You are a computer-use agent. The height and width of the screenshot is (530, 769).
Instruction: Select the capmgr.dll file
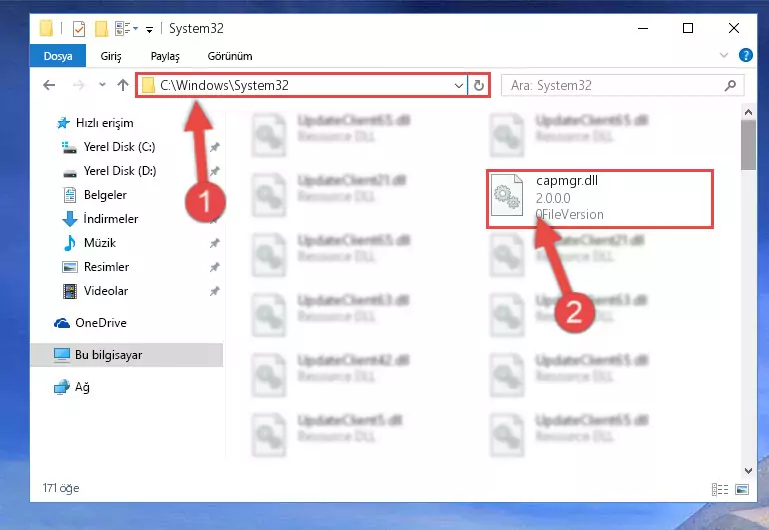[x=600, y=199]
